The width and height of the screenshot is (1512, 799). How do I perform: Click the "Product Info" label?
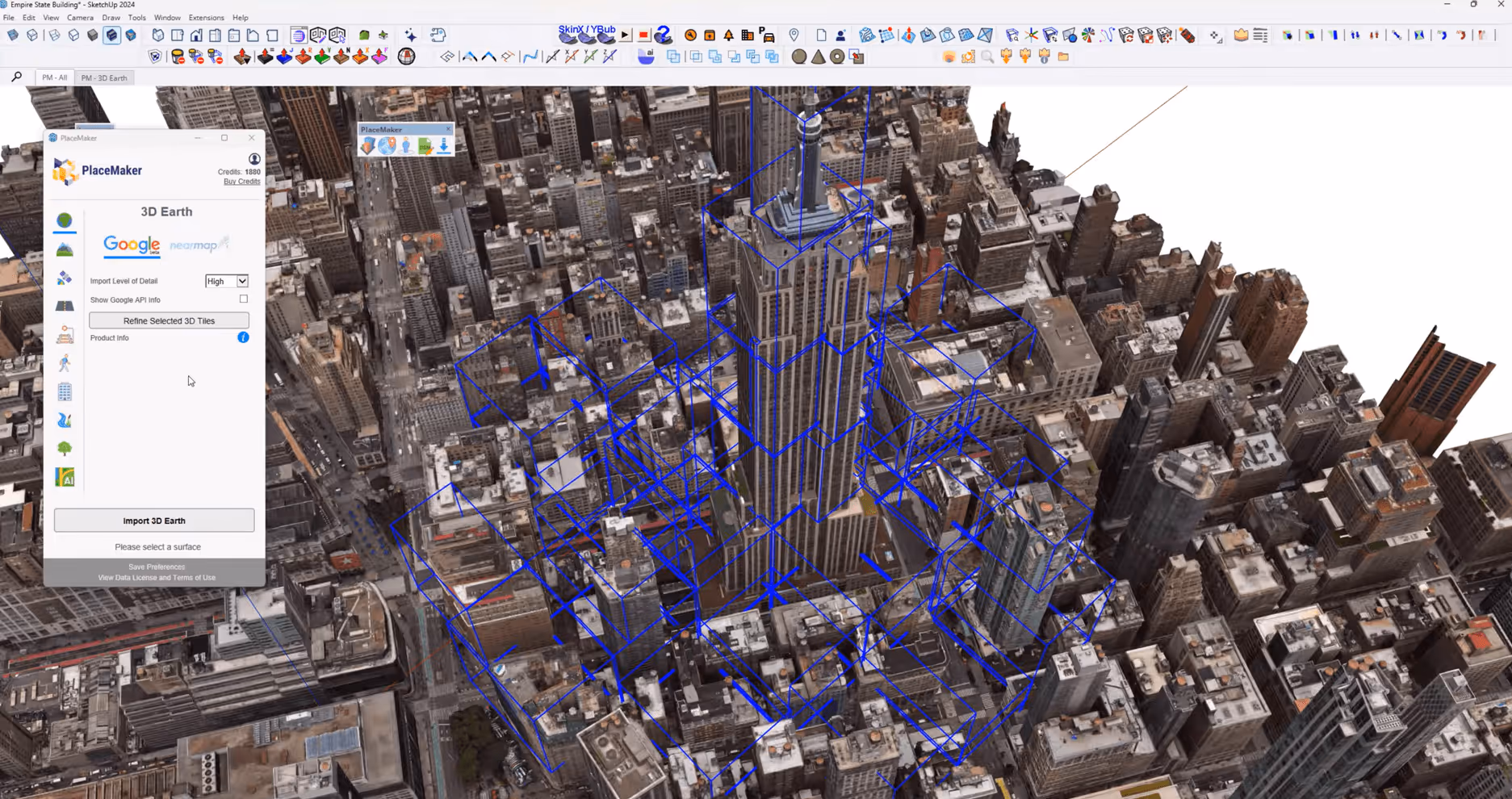109,337
